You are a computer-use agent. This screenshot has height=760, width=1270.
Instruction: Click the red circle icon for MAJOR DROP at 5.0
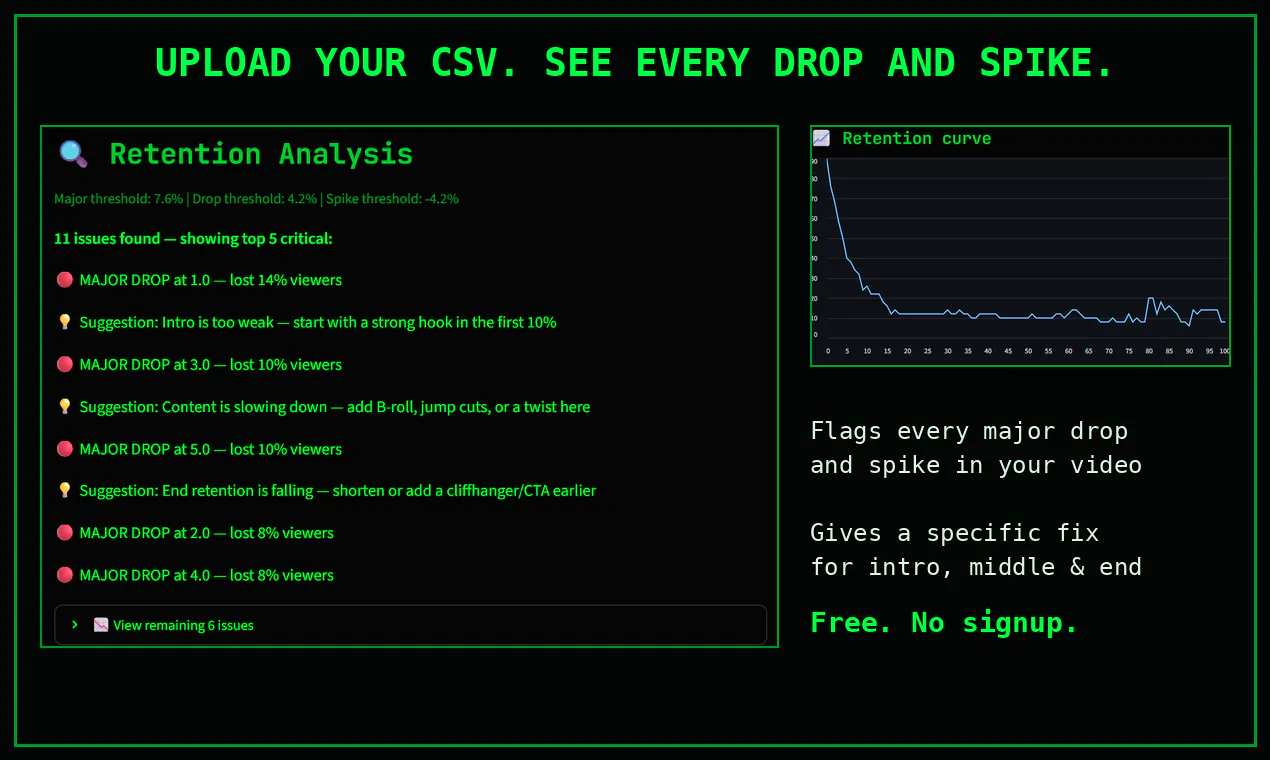[64, 449]
